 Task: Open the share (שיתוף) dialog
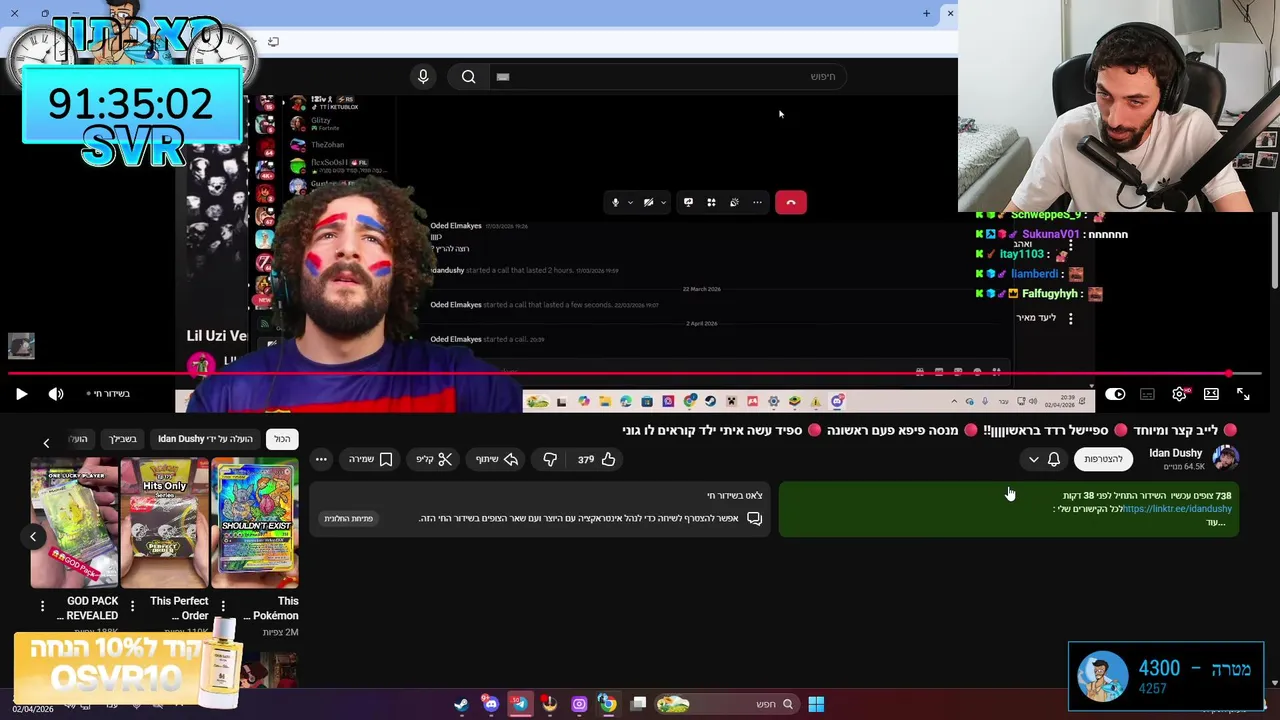click(x=497, y=459)
